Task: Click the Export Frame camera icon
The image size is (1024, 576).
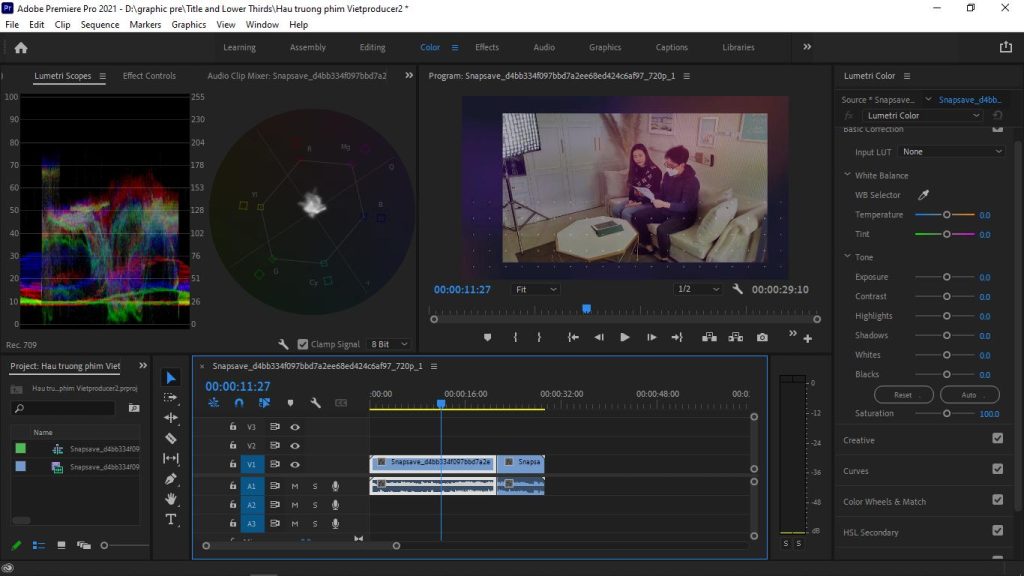Action: (761, 338)
